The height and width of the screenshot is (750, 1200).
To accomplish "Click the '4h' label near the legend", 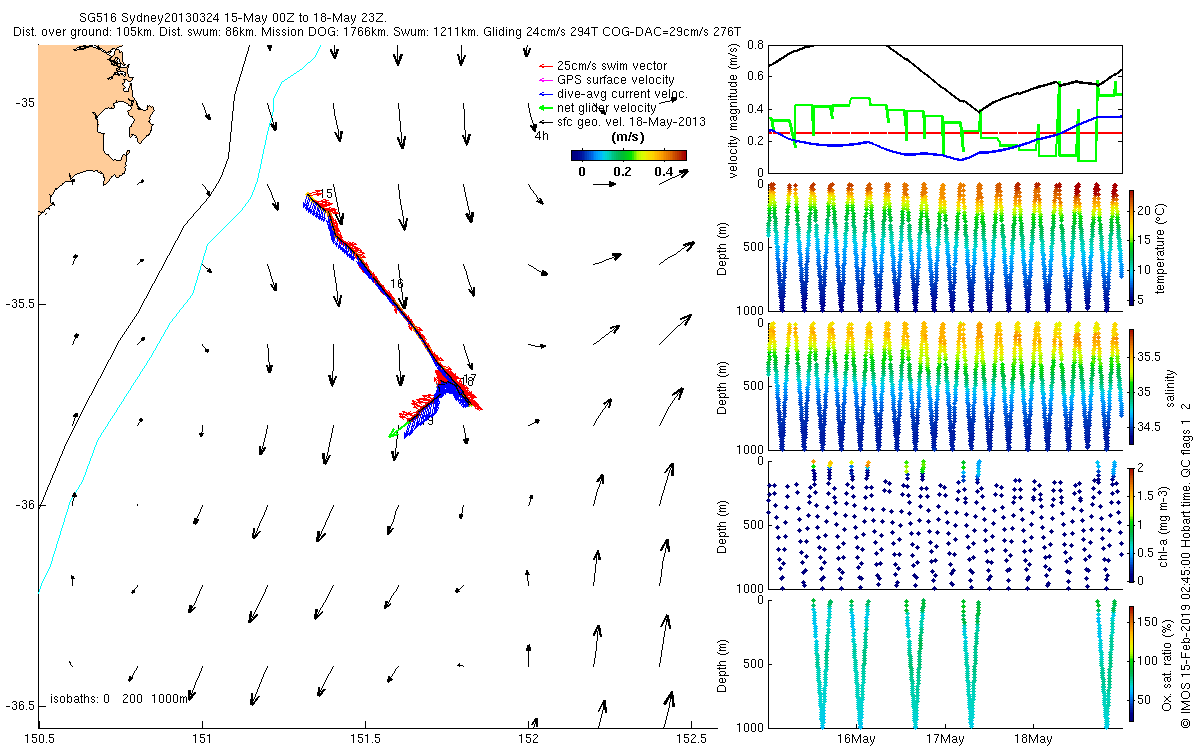I will [541, 135].
